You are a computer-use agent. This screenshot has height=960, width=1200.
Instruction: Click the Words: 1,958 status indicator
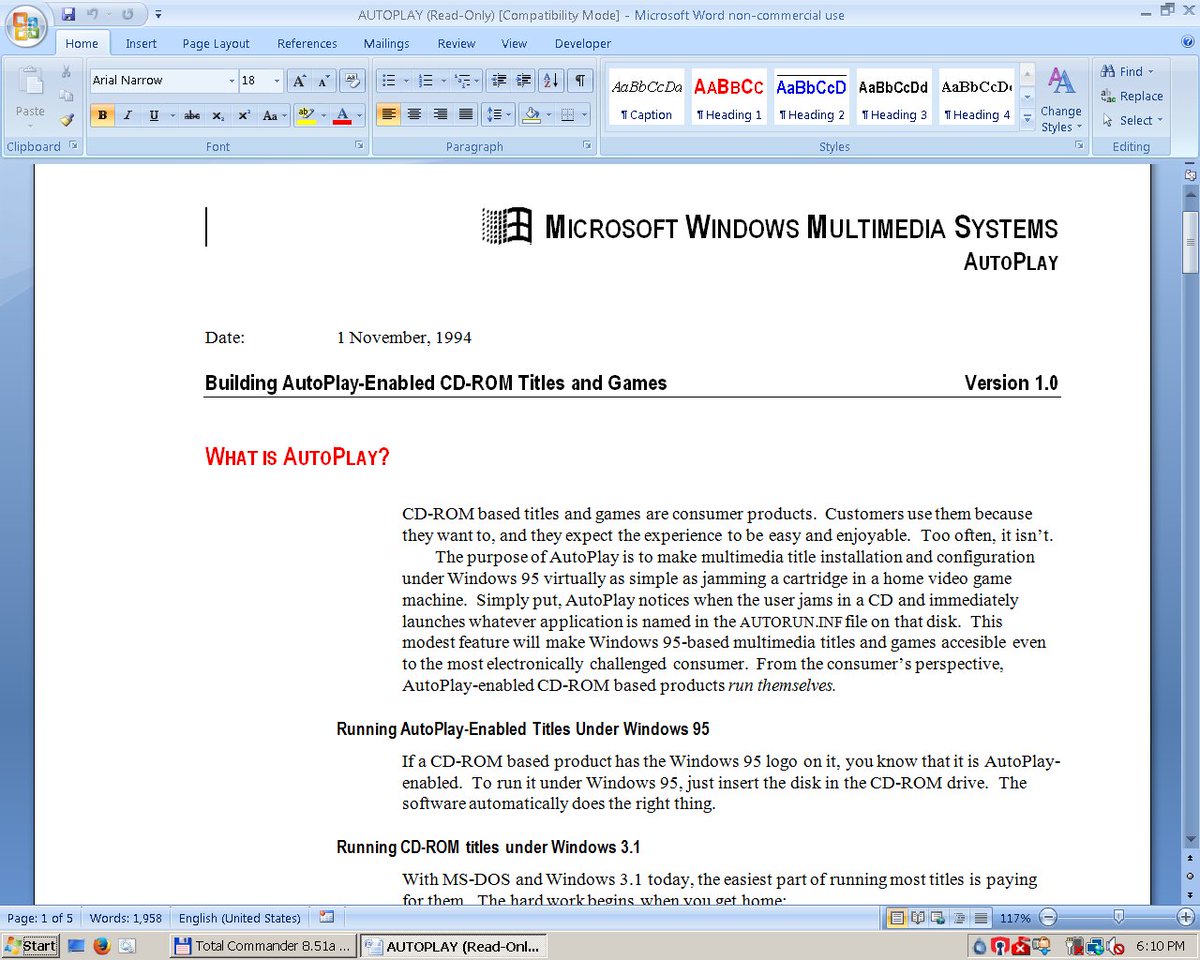tap(126, 917)
